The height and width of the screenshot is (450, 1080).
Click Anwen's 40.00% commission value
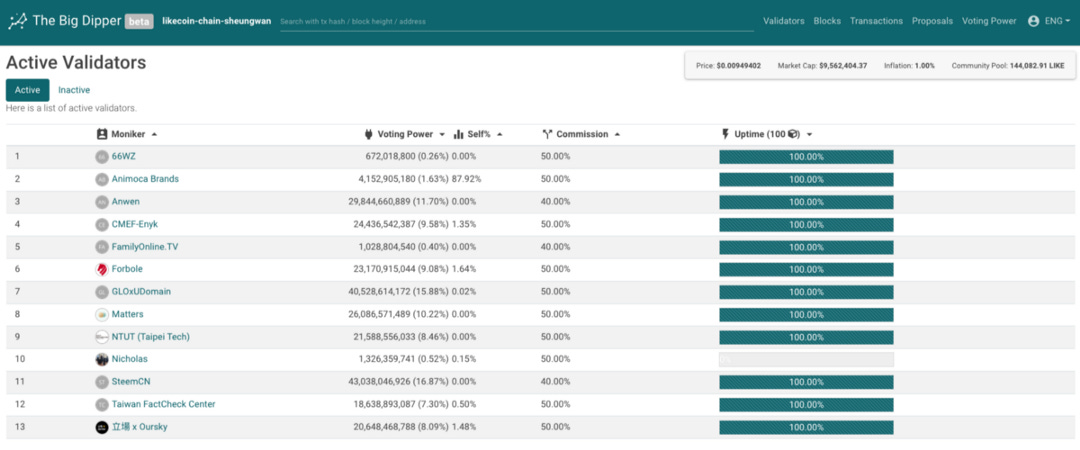(556, 202)
